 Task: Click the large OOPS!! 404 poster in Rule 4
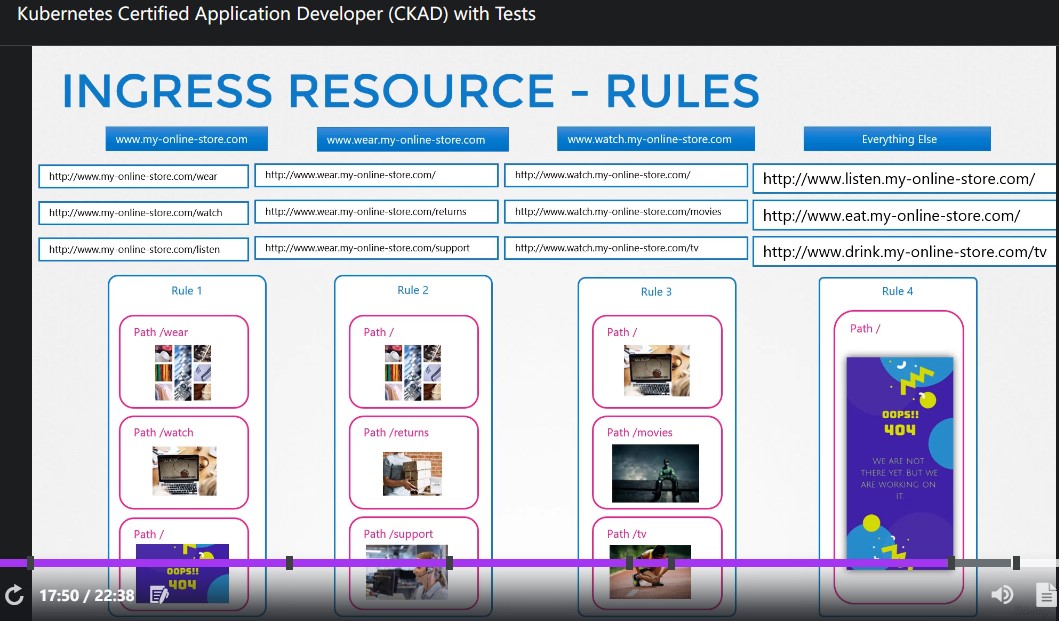point(900,463)
